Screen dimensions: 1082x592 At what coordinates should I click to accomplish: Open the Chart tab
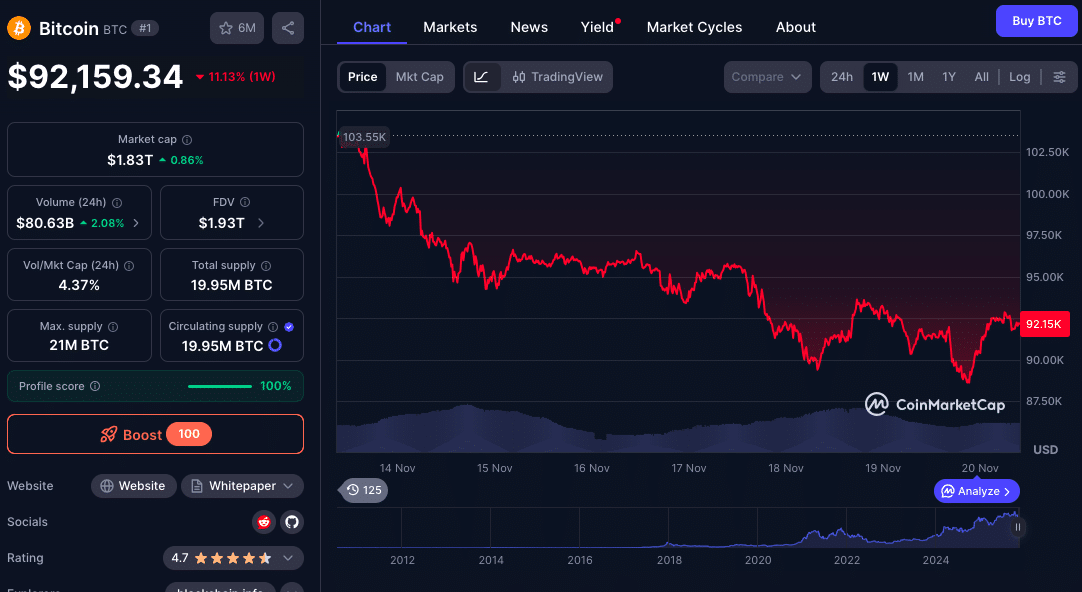coord(372,27)
